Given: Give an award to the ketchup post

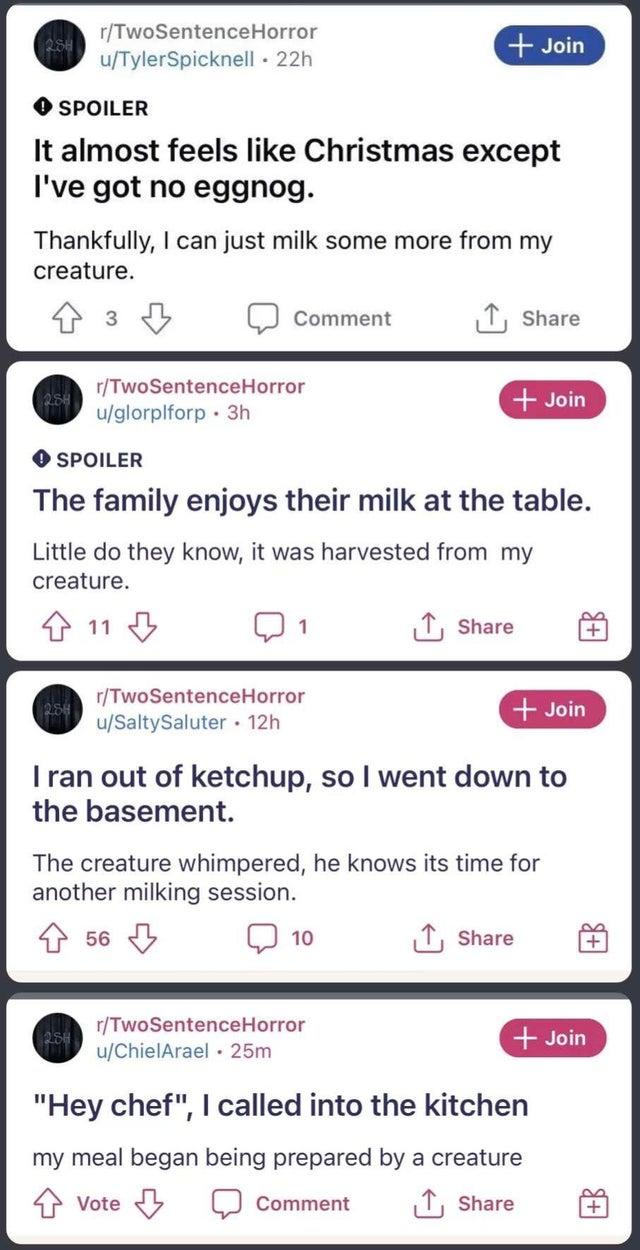Looking at the screenshot, I should tap(590, 938).
